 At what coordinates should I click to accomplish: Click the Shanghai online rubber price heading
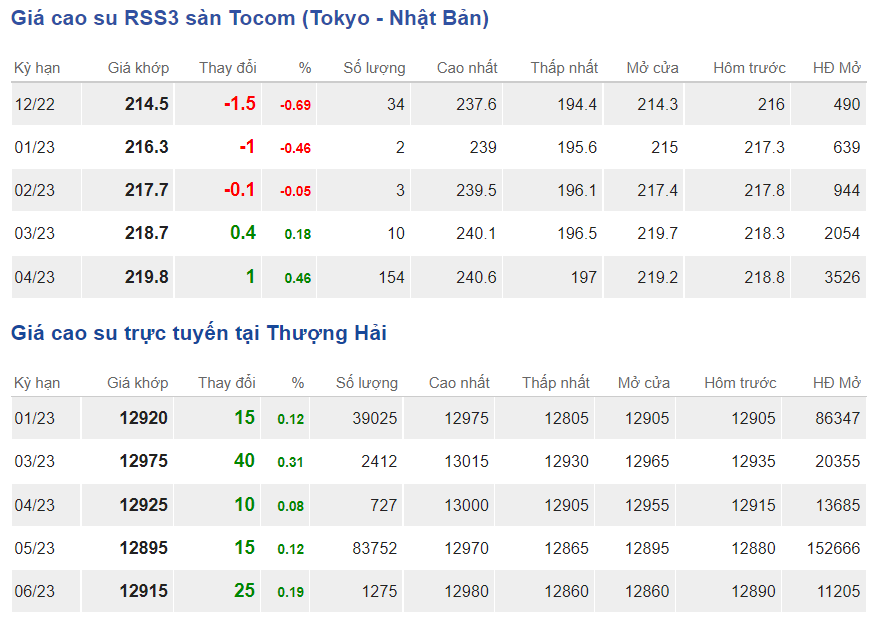199,334
